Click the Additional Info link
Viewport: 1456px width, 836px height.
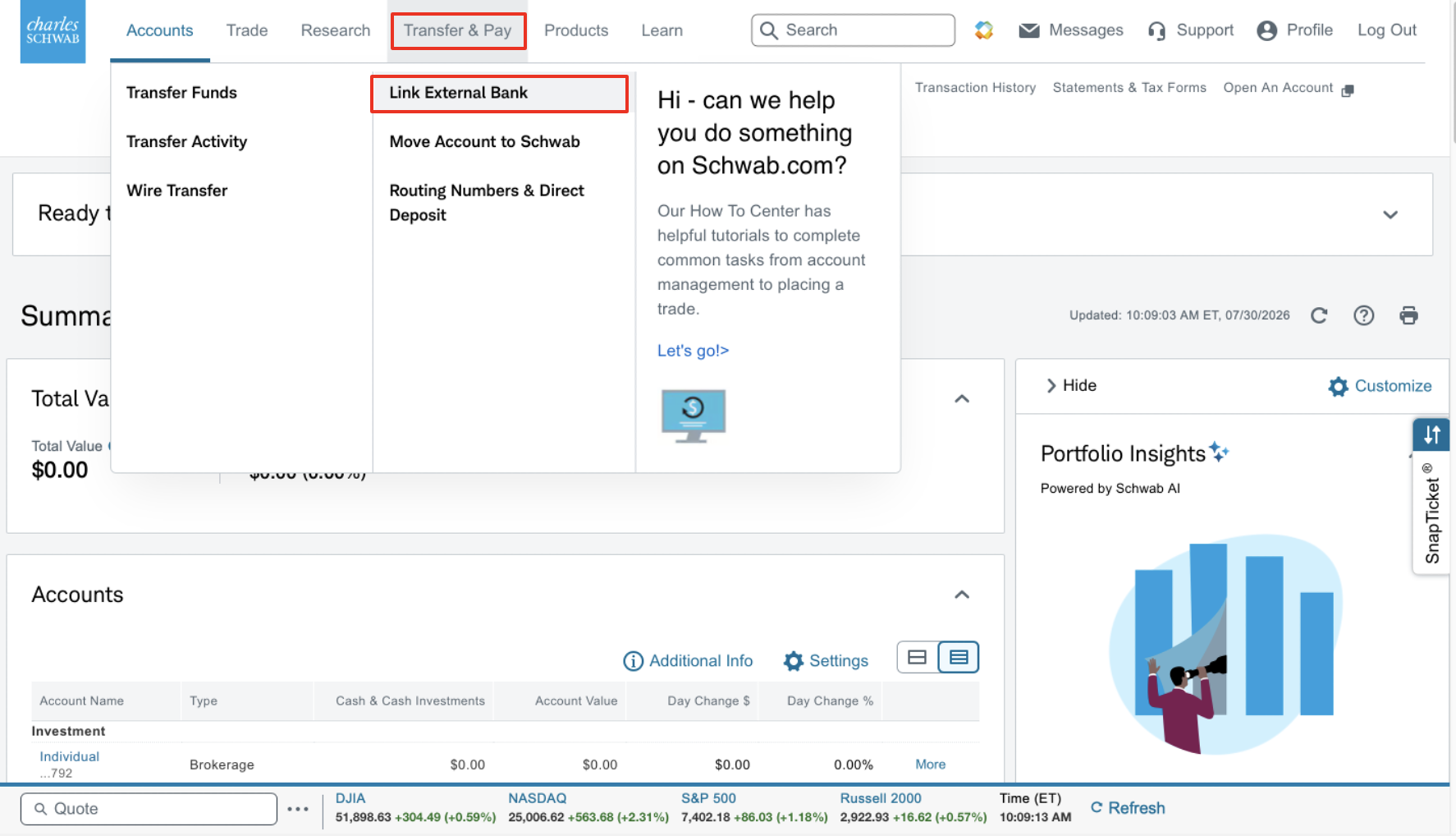point(701,661)
